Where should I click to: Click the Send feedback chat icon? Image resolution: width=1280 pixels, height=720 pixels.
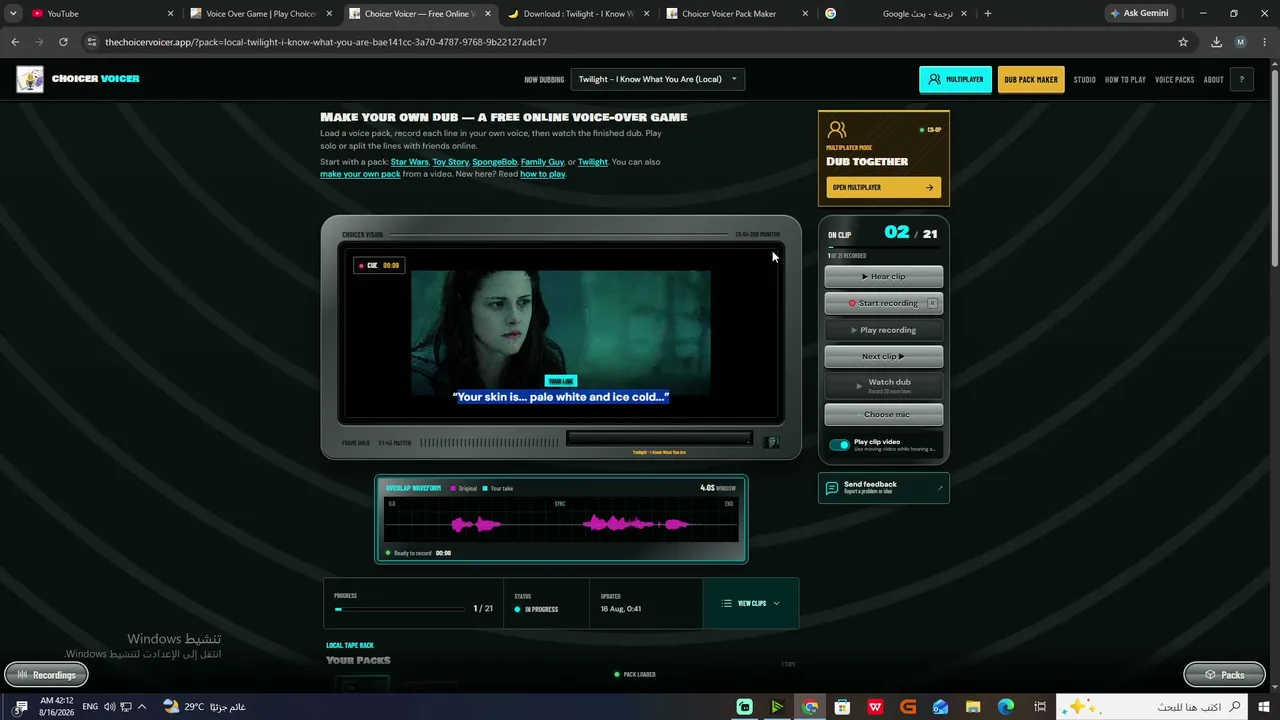pos(831,488)
